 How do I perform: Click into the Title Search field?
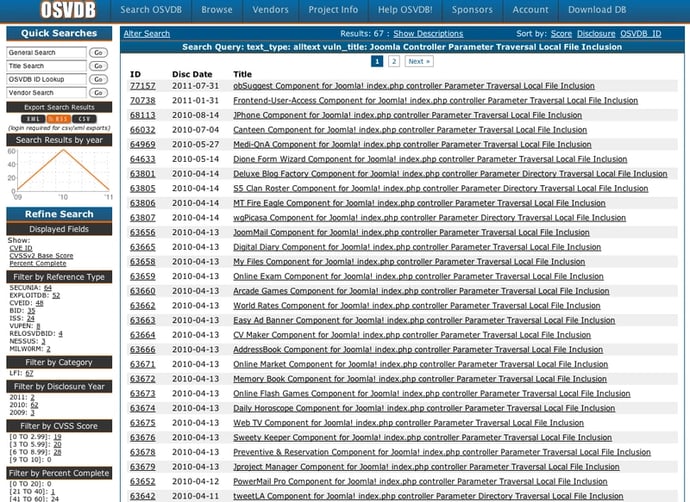[47, 65]
